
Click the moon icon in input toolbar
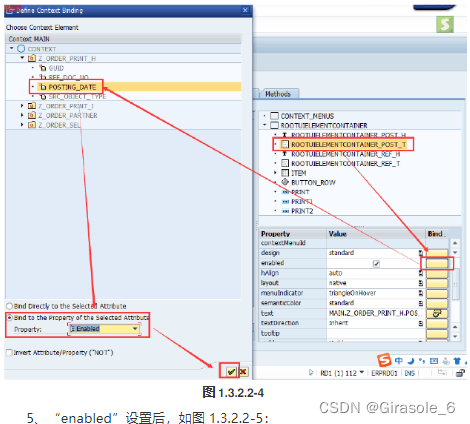[411, 361]
